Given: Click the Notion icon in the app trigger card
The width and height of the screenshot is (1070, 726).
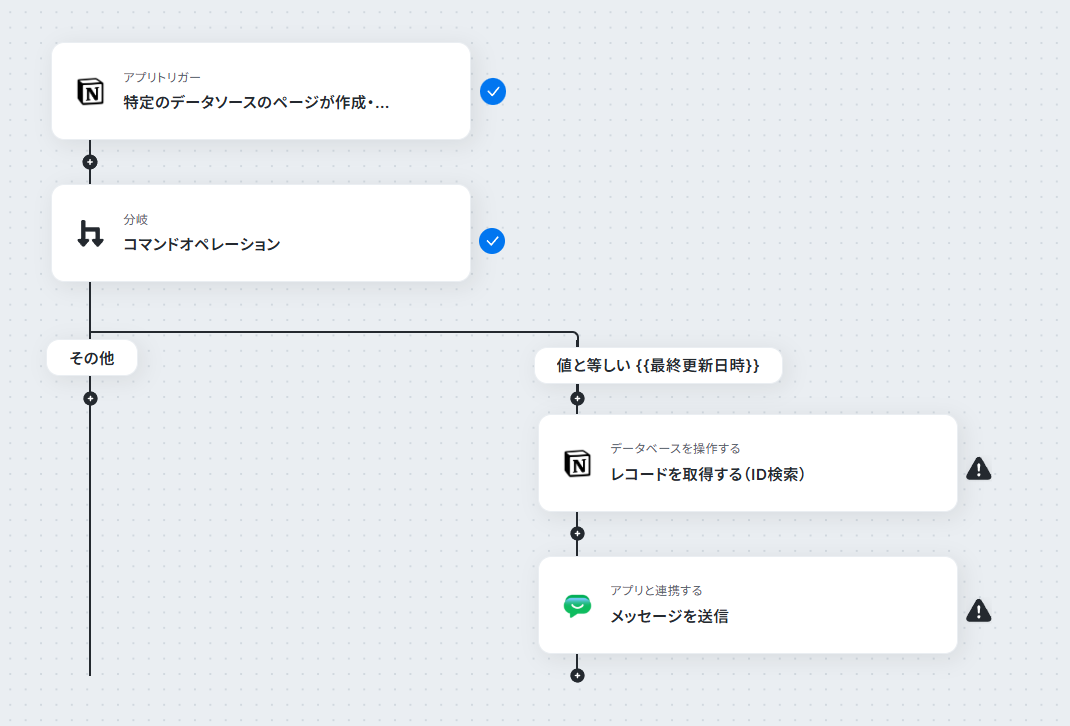Looking at the screenshot, I should [90, 91].
